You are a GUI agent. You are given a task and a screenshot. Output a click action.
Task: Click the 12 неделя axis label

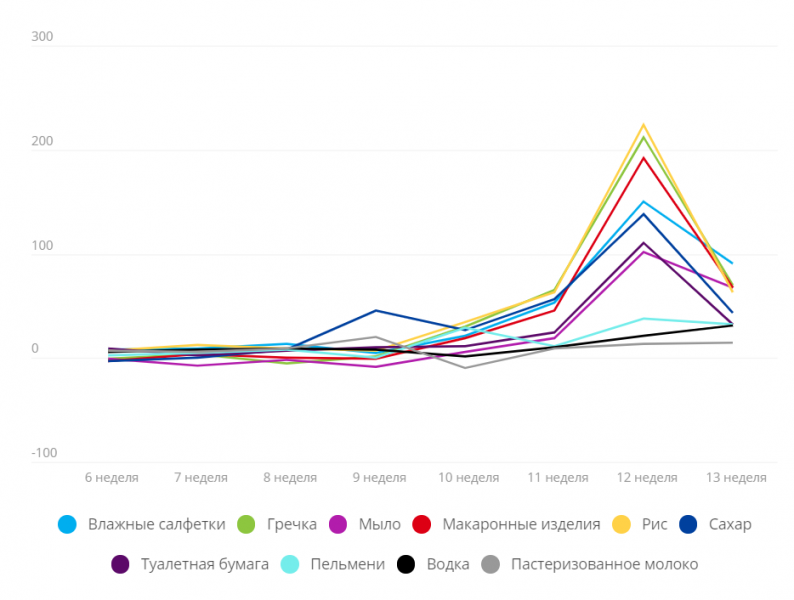647,477
